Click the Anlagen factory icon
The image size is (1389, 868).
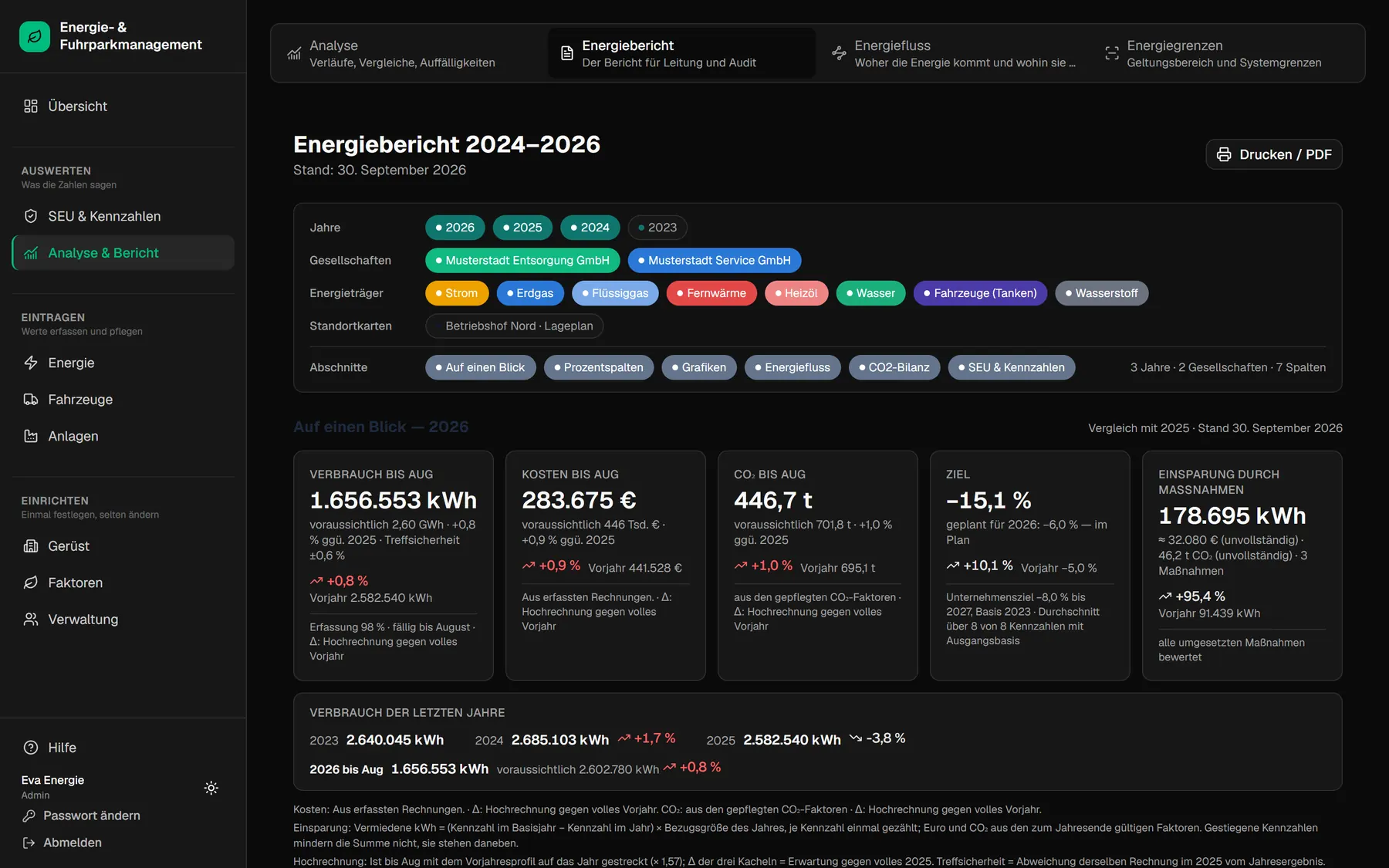click(x=31, y=437)
